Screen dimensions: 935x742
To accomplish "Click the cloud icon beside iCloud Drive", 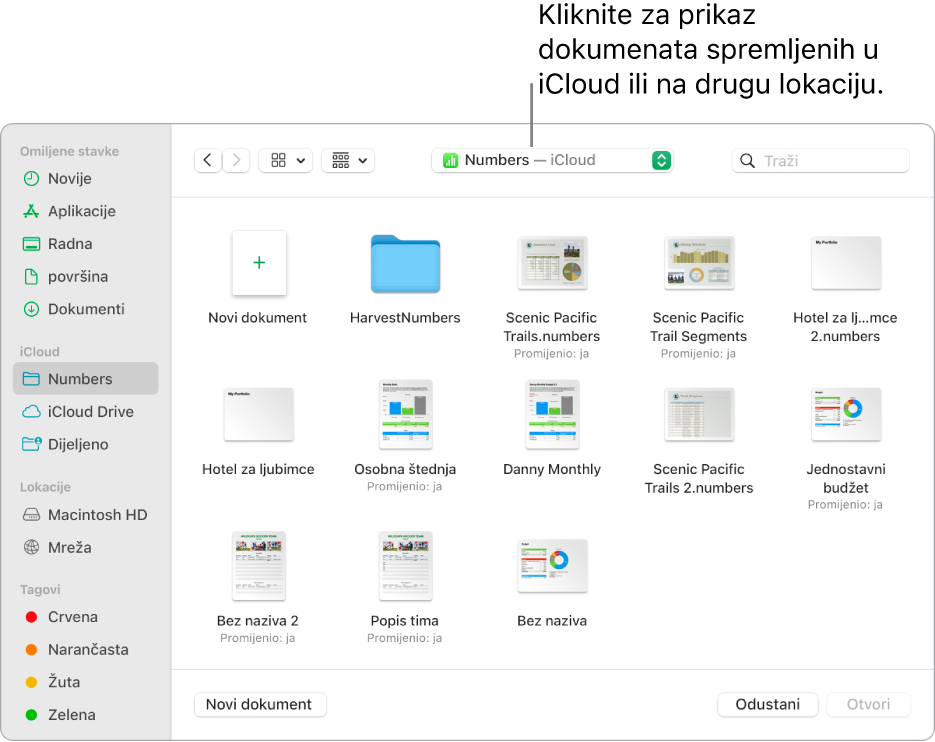I will click(x=31, y=412).
